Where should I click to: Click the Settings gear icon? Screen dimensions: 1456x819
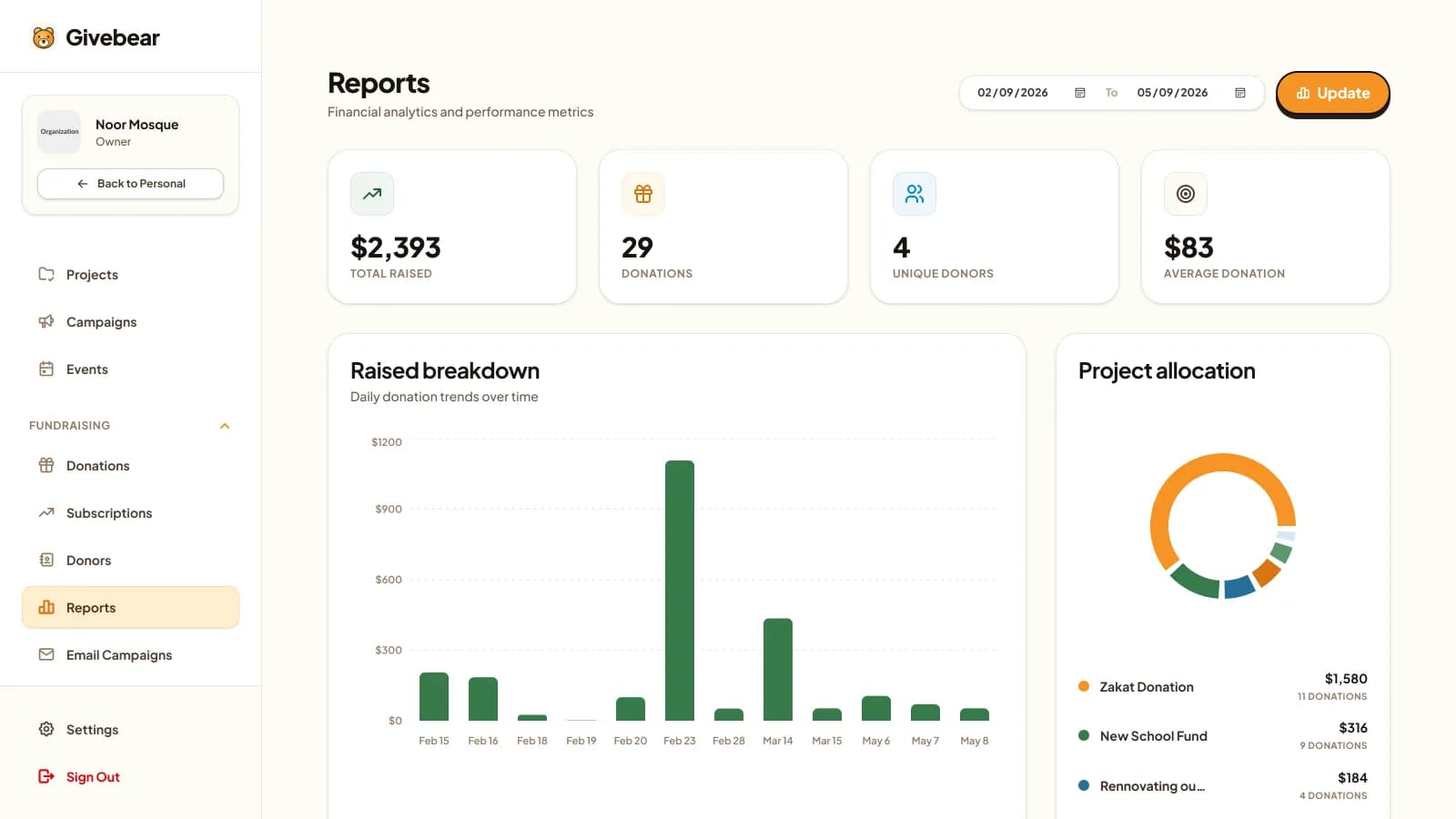[x=46, y=729]
